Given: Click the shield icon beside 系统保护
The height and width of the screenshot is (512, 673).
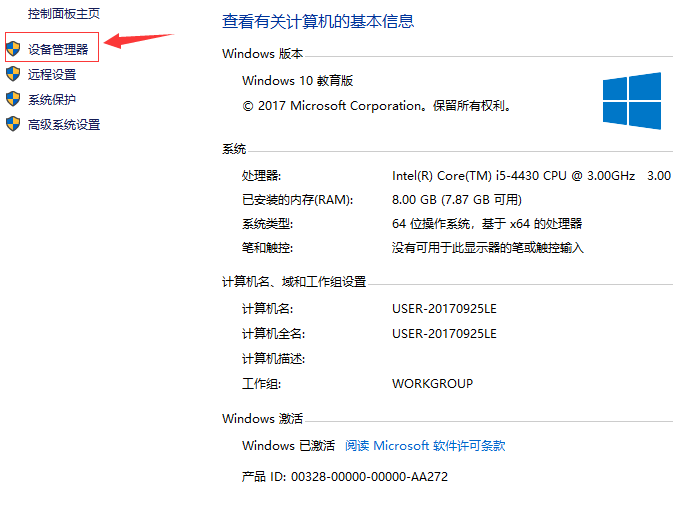Looking at the screenshot, I should pyautogui.click(x=13, y=99).
